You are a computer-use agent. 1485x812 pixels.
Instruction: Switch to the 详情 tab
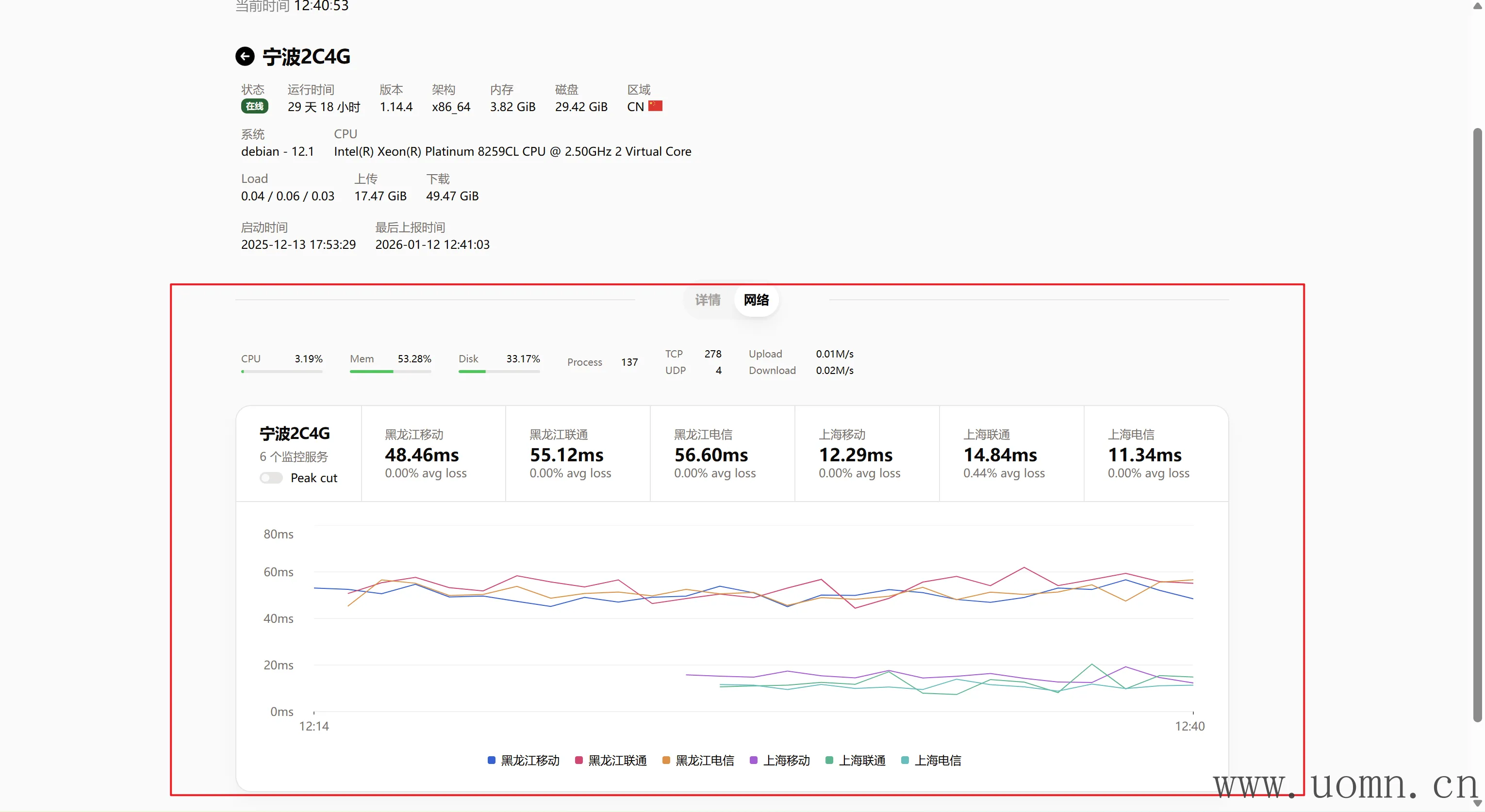(708, 300)
